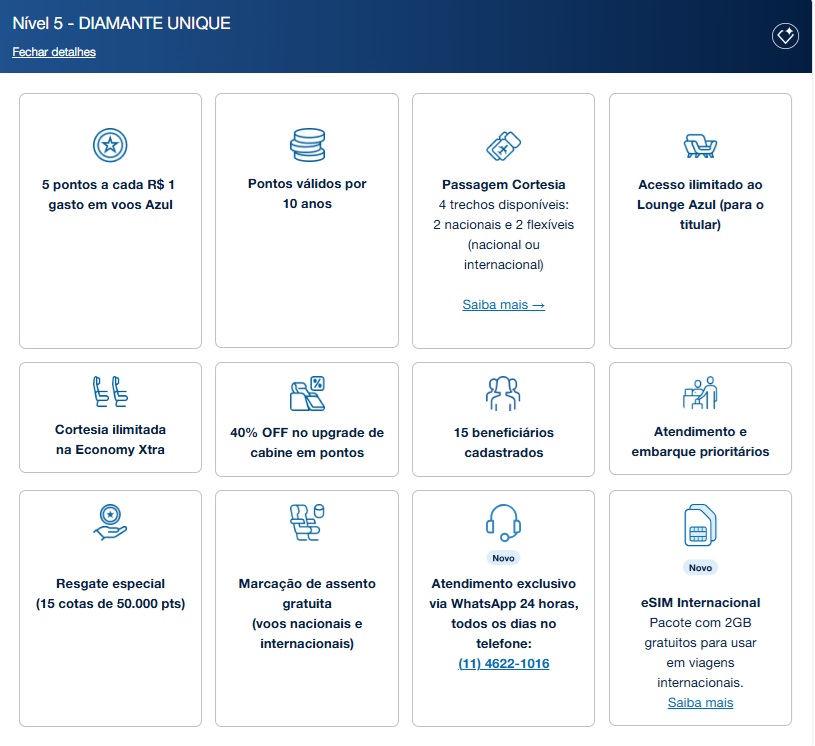Click the Nível 5 - DIAMANTE UNIQUE heading

(121, 23)
